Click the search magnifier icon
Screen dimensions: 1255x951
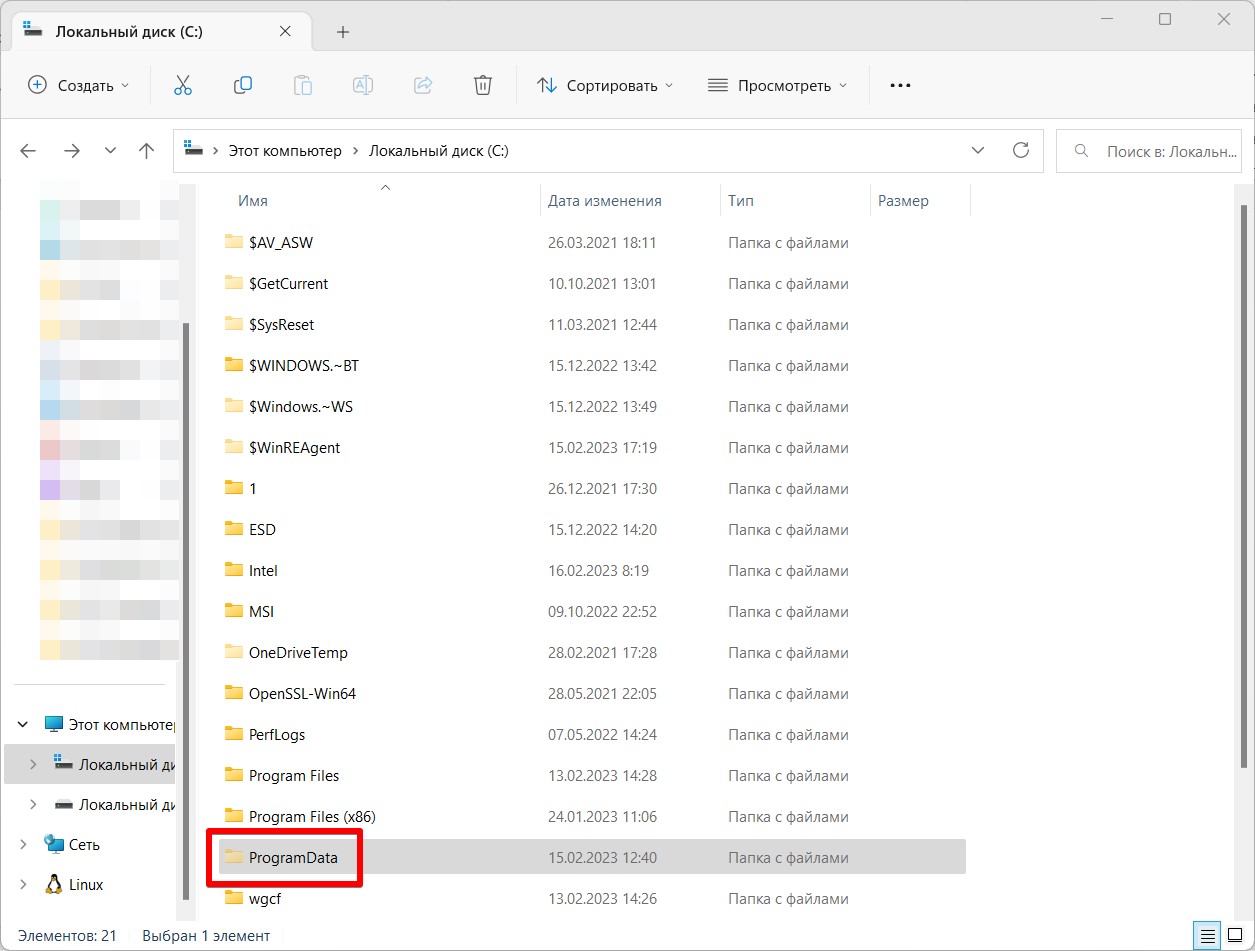(1080, 151)
